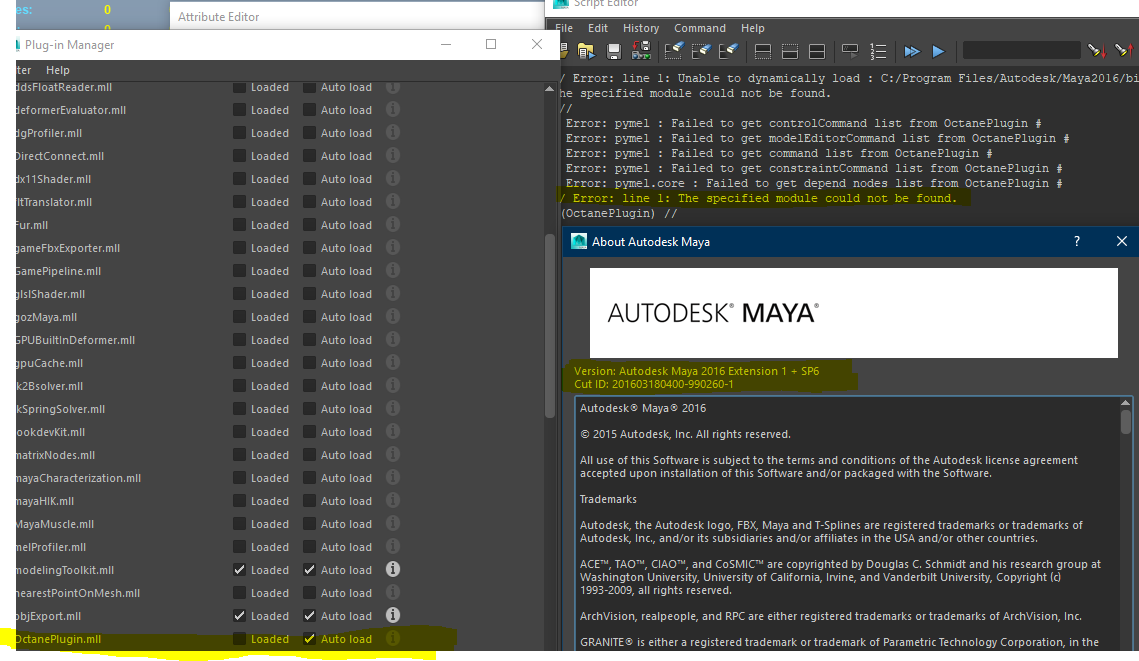This screenshot has width=1139, height=661.
Task: Click Show History pane layout icon
Action: [x=763, y=52]
